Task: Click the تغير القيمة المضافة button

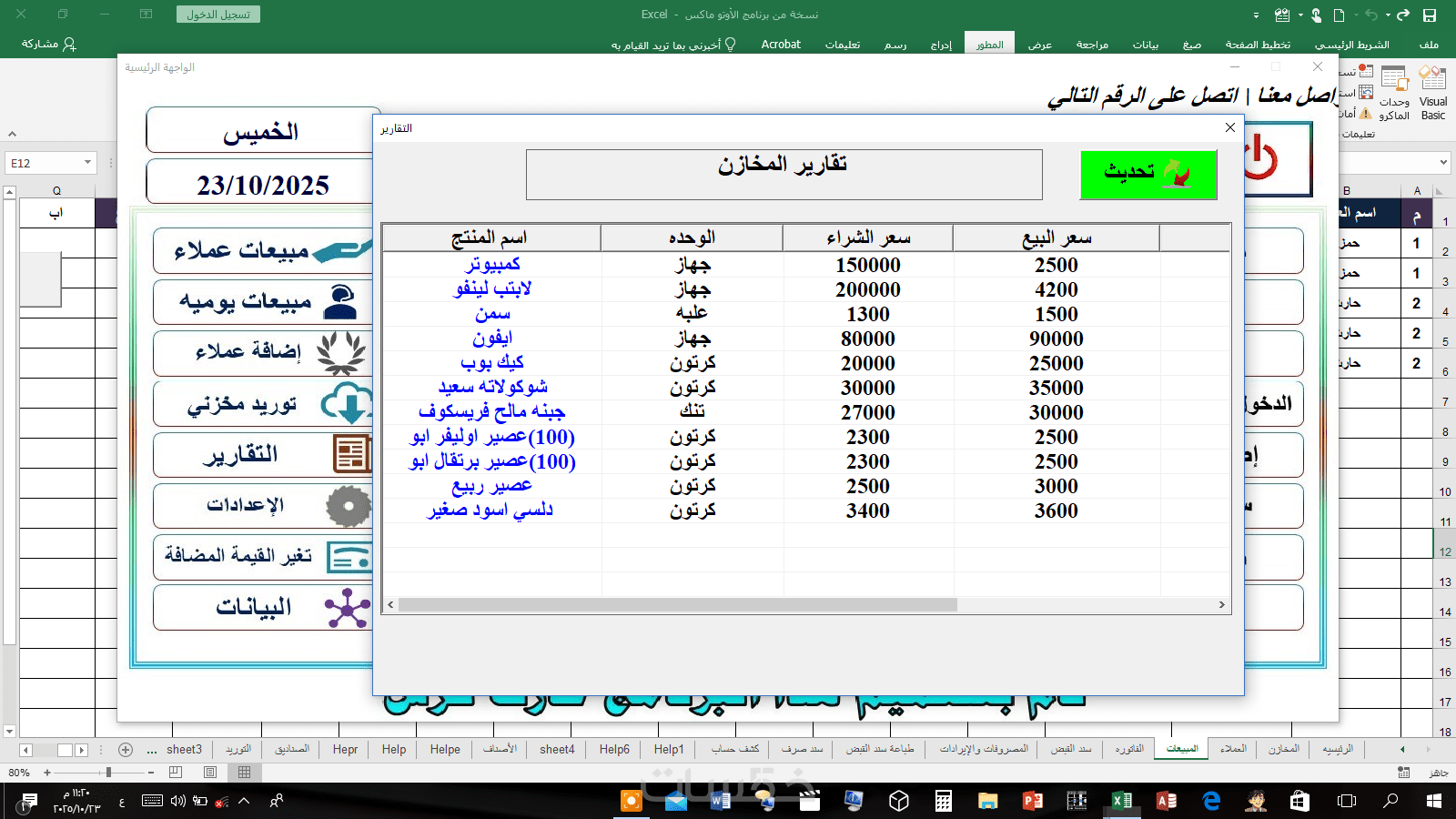Action: (264, 556)
